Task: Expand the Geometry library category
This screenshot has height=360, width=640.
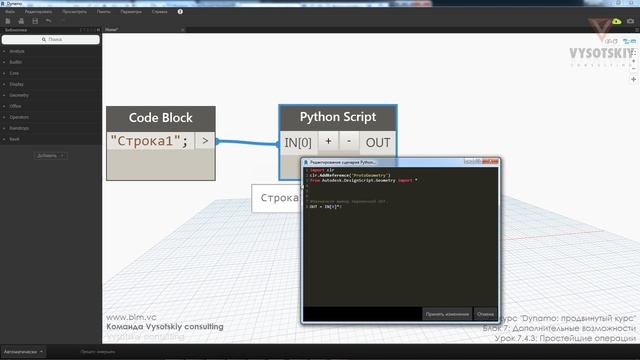Action: (19, 96)
